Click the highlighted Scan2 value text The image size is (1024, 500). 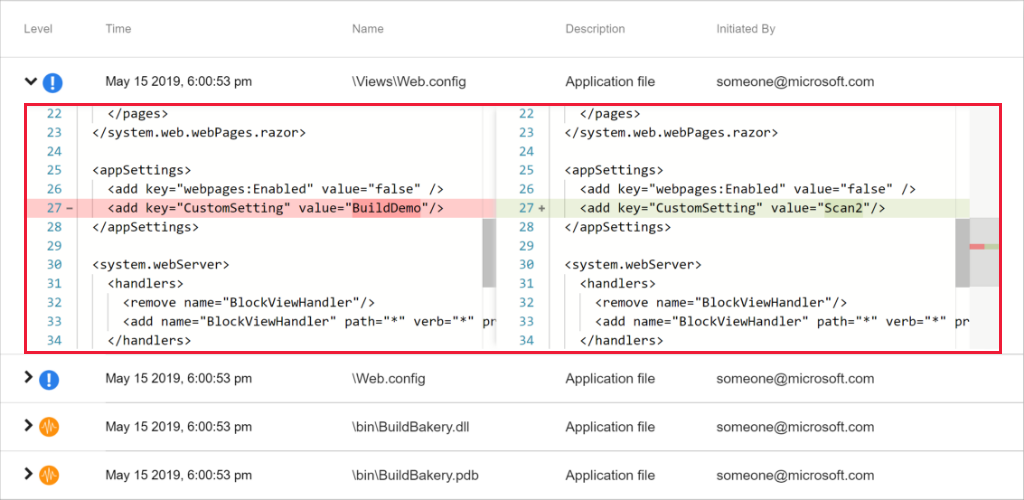tap(846, 208)
